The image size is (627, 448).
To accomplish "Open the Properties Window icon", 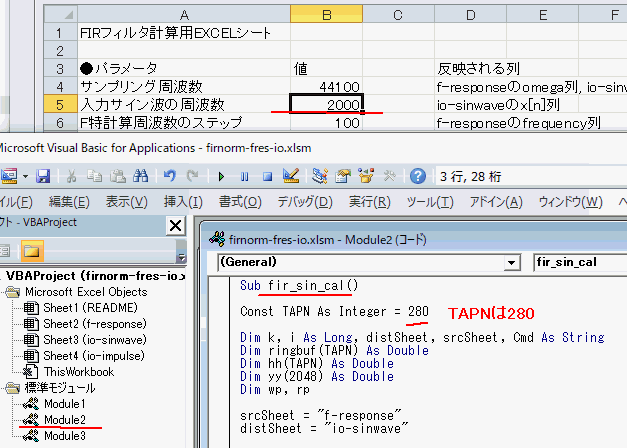I will 343,176.
